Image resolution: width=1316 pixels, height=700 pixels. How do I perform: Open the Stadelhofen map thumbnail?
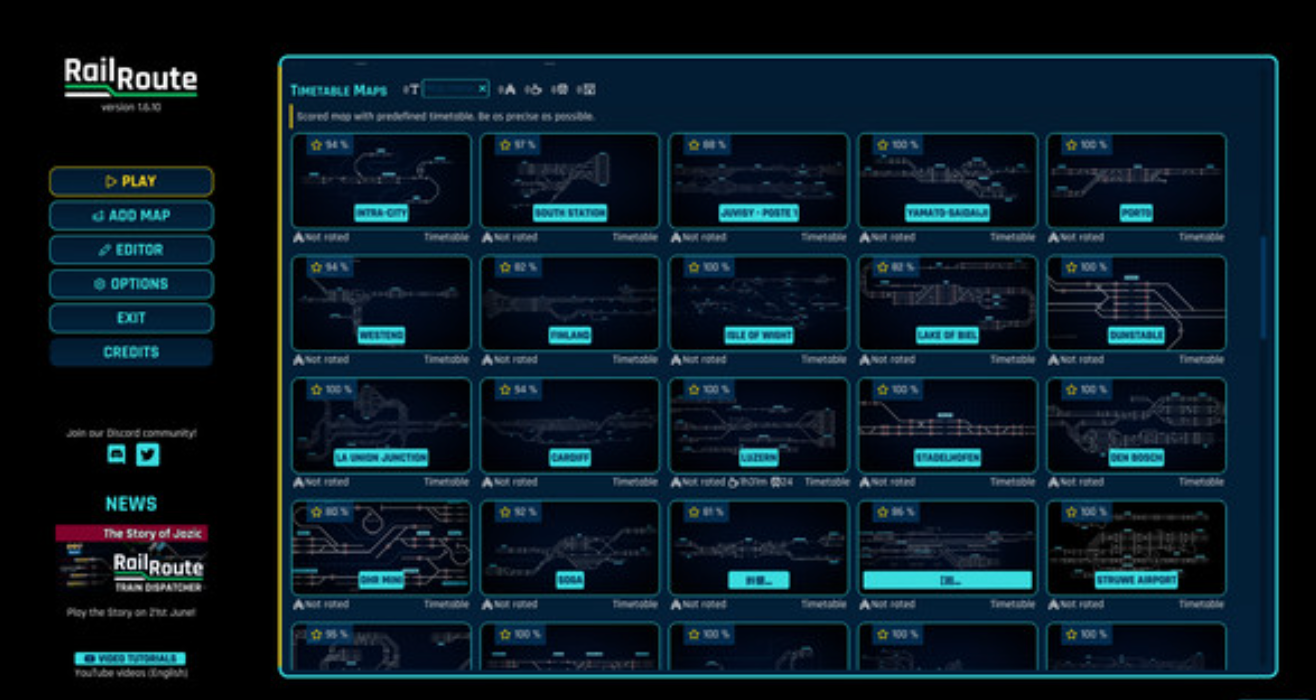pyautogui.click(x=947, y=425)
